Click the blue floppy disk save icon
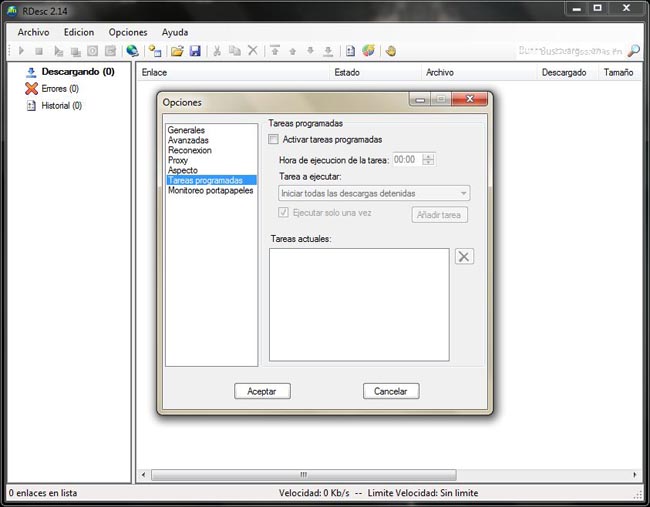 [x=195, y=51]
